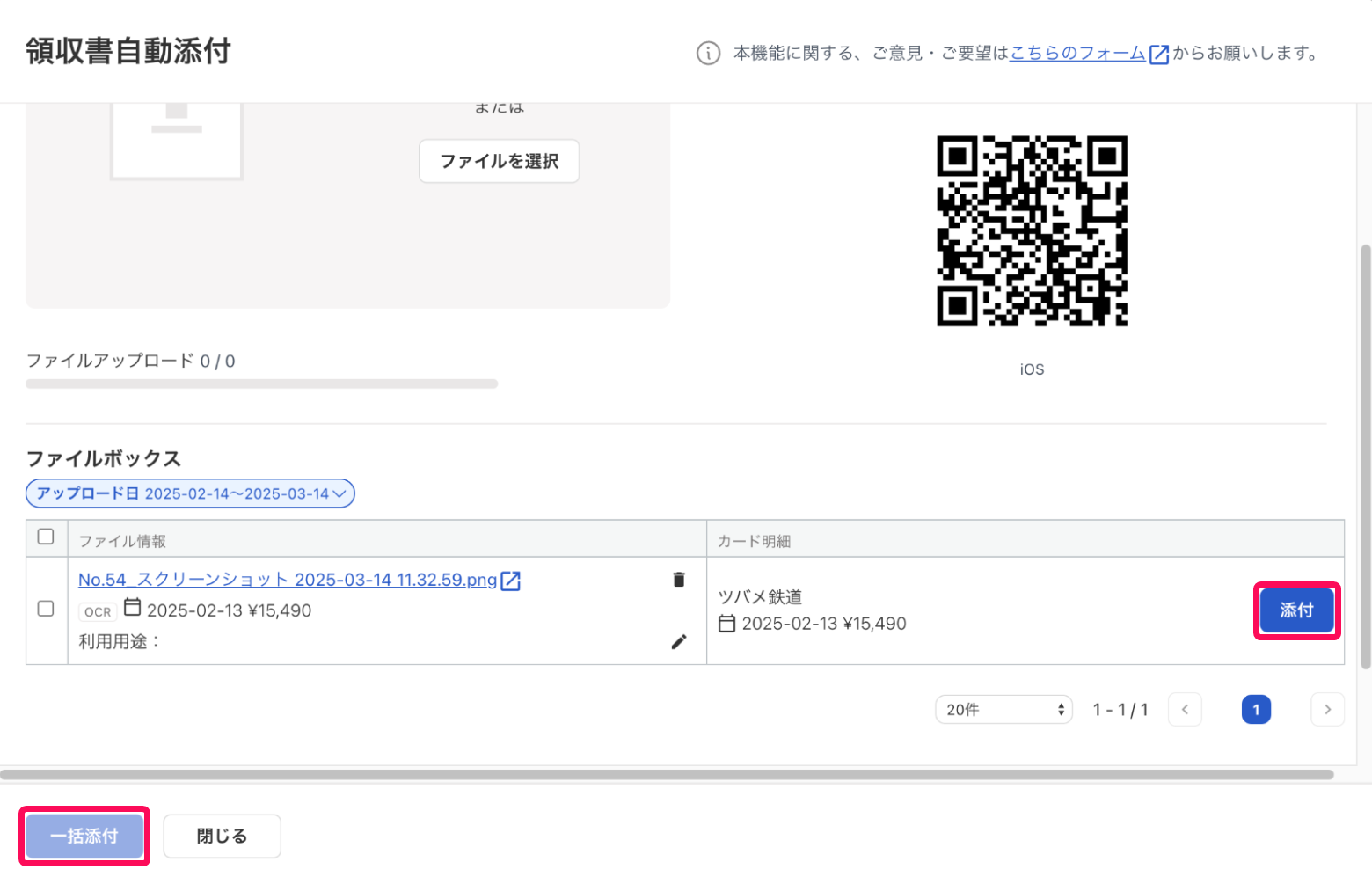
Task: Click the external-link icon beside the No.54 filename
Action: pyautogui.click(x=511, y=581)
